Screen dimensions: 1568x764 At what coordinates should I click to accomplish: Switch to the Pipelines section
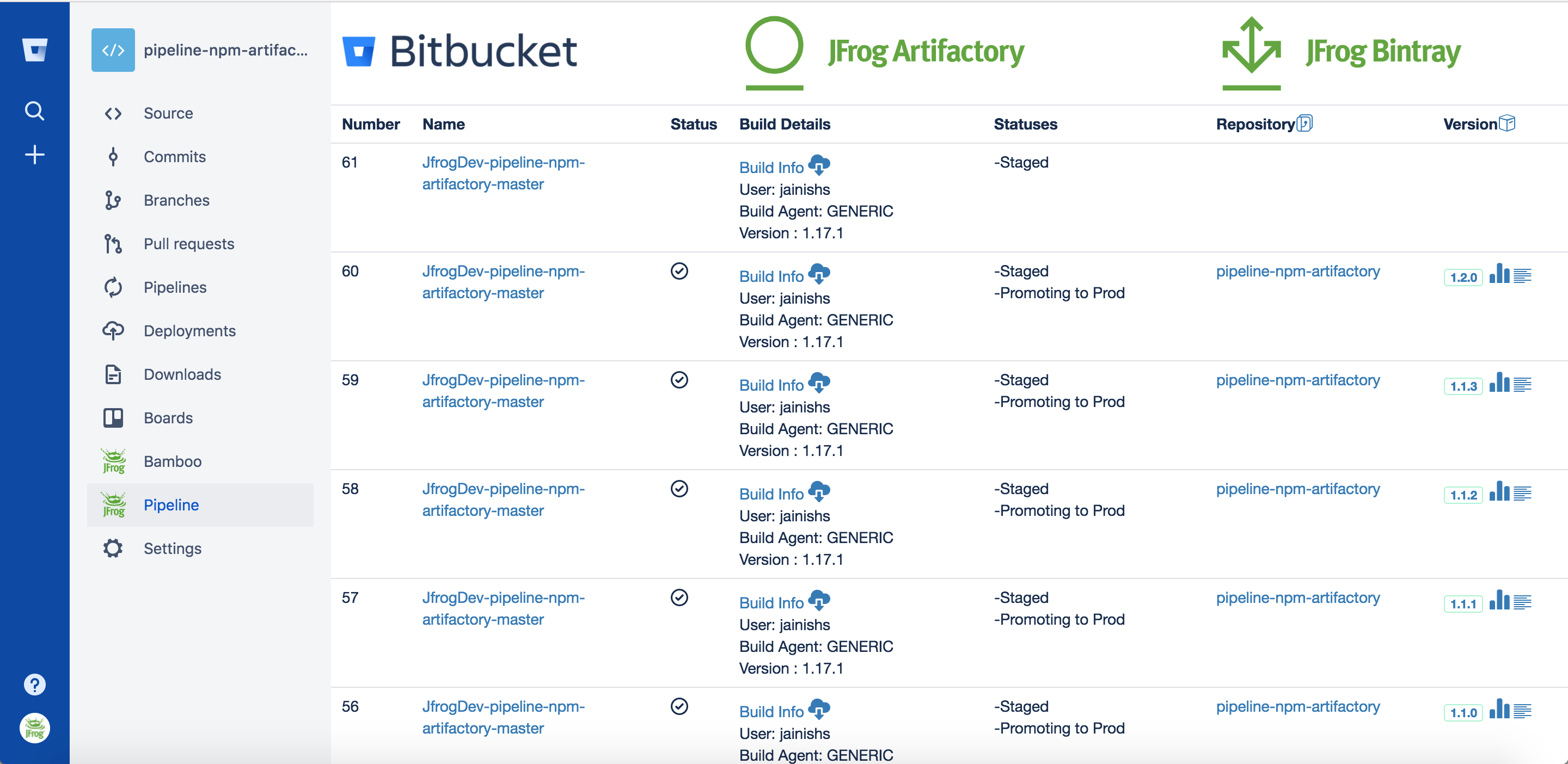(x=175, y=286)
